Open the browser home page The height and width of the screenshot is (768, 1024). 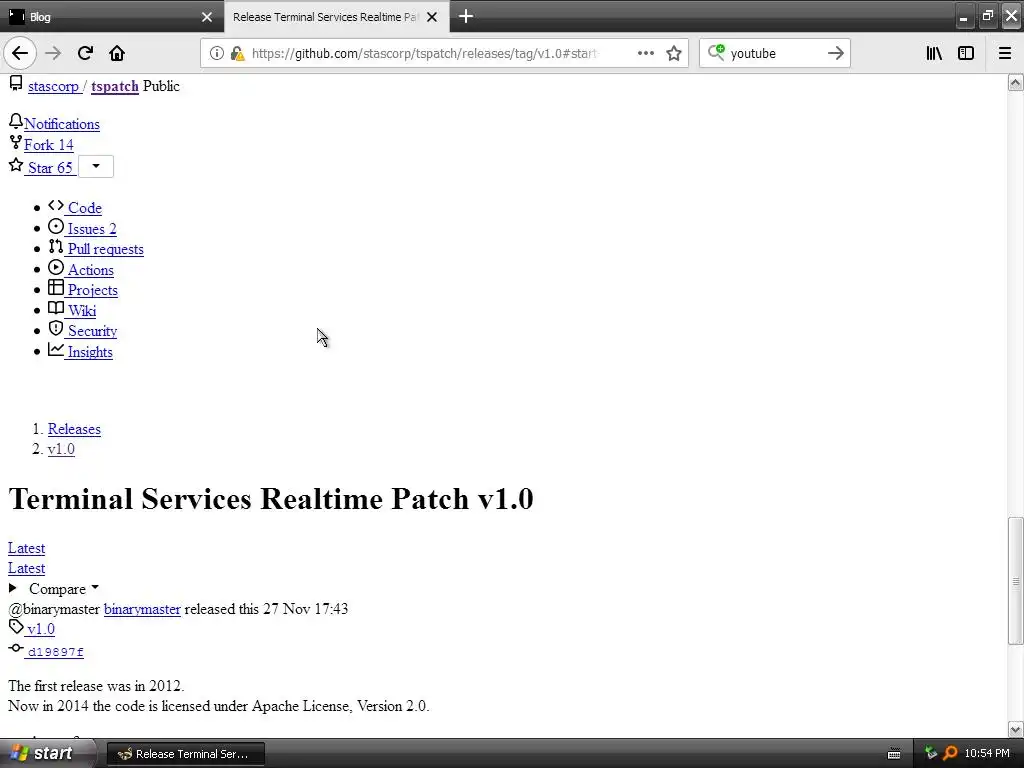(117, 53)
